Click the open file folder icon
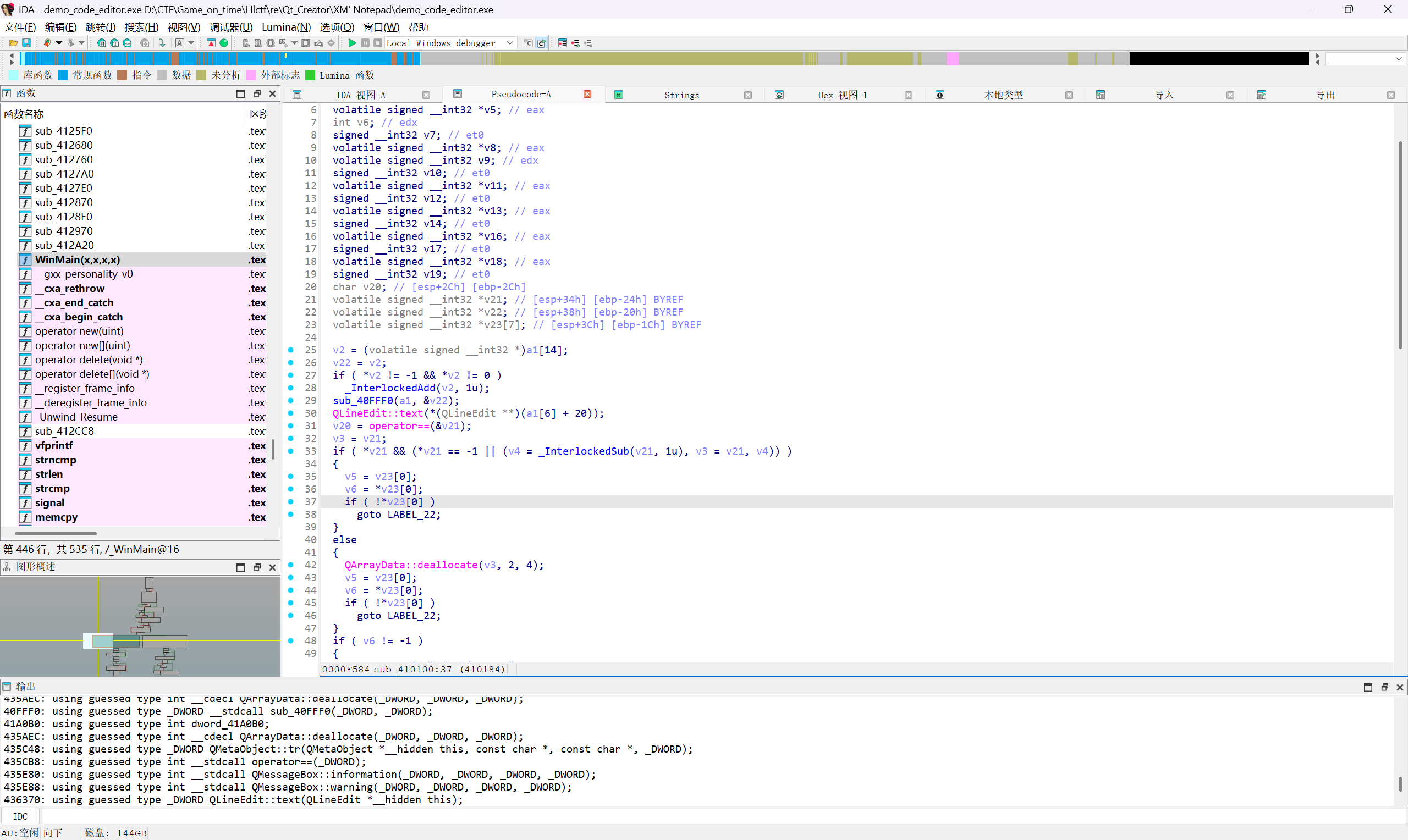The height and width of the screenshot is (840, 1408). [13, 43]
